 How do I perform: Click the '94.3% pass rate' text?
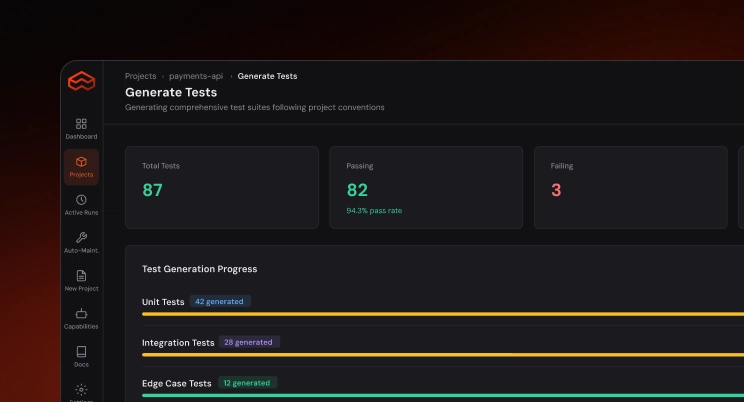click(374, 211)
